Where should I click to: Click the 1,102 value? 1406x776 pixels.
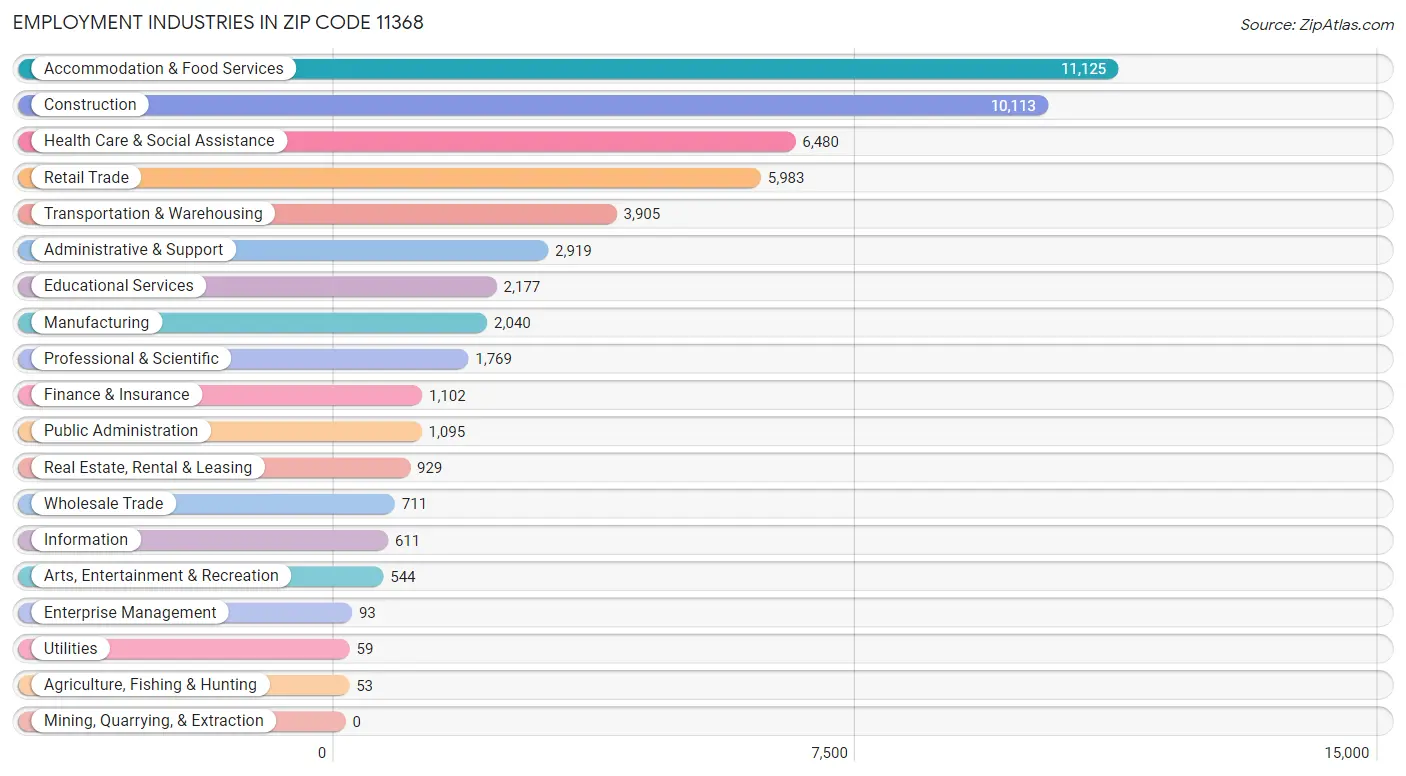click(x=447, y=396)
